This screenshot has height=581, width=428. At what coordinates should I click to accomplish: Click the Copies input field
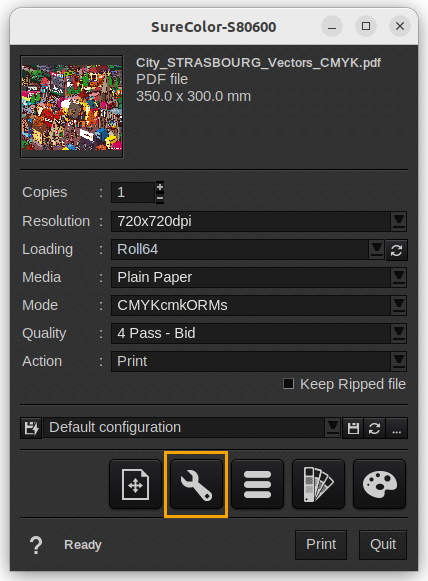tap(133, 192)
